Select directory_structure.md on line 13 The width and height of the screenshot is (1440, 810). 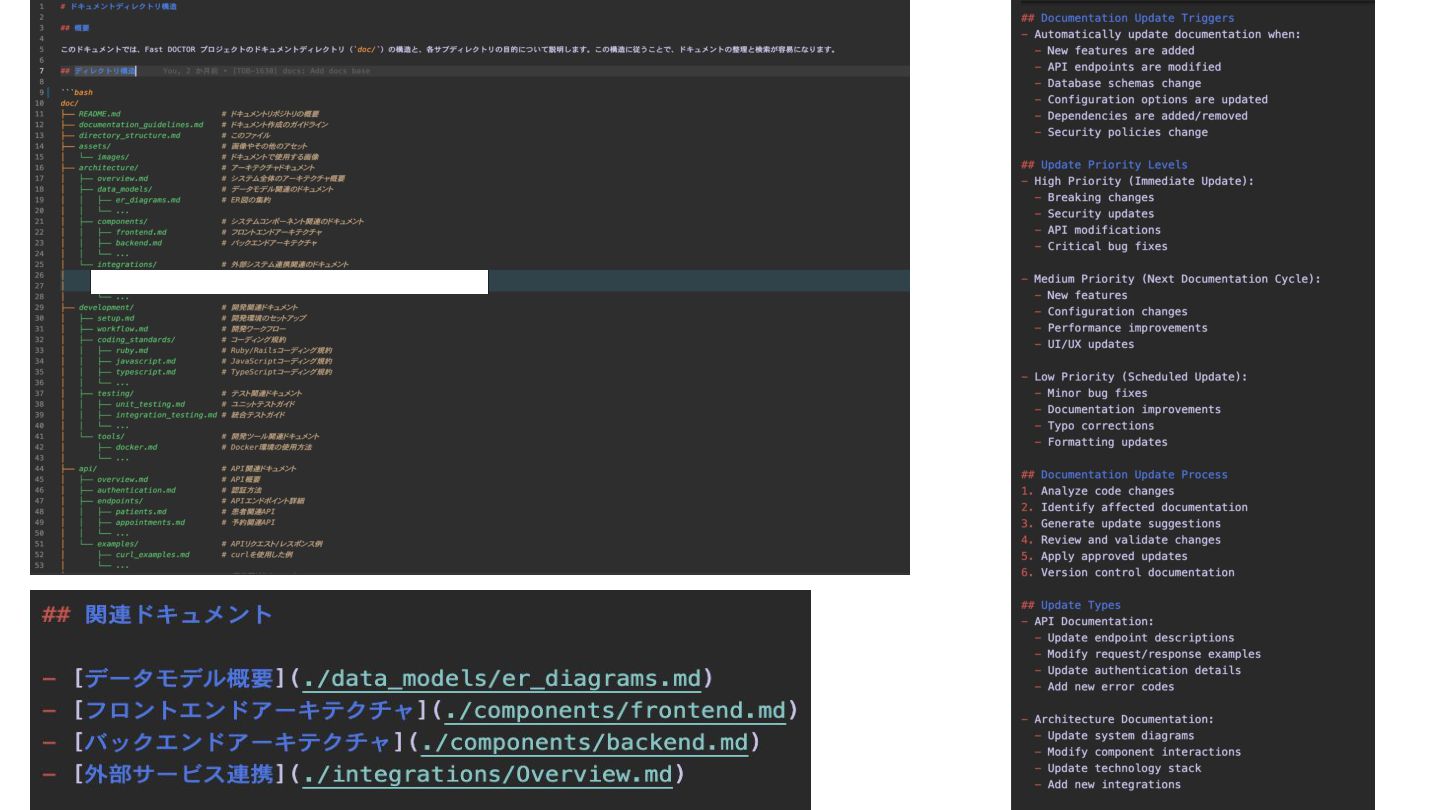(x=130, y=136)
